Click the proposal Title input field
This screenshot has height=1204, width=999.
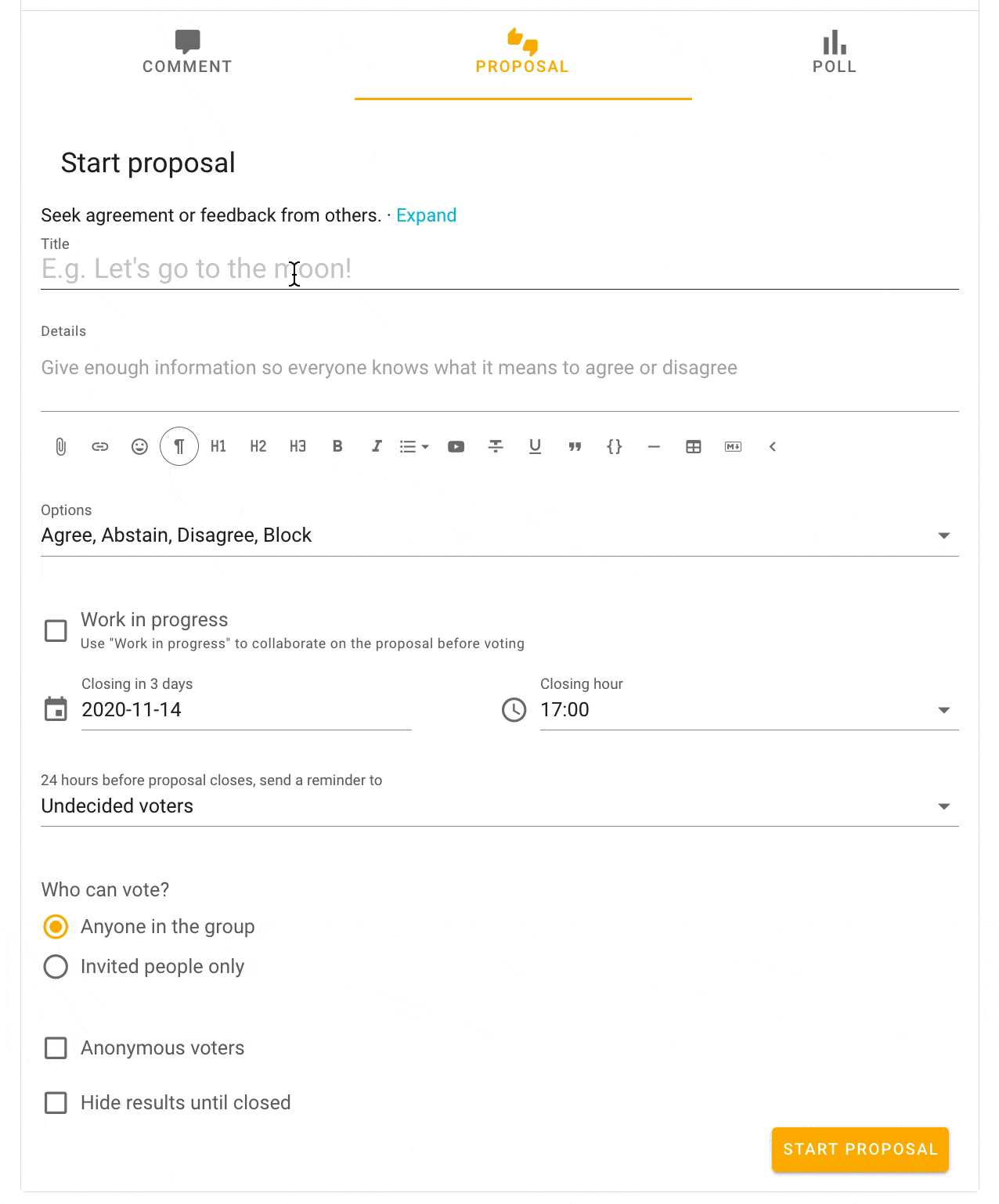(x=499, y=269)
